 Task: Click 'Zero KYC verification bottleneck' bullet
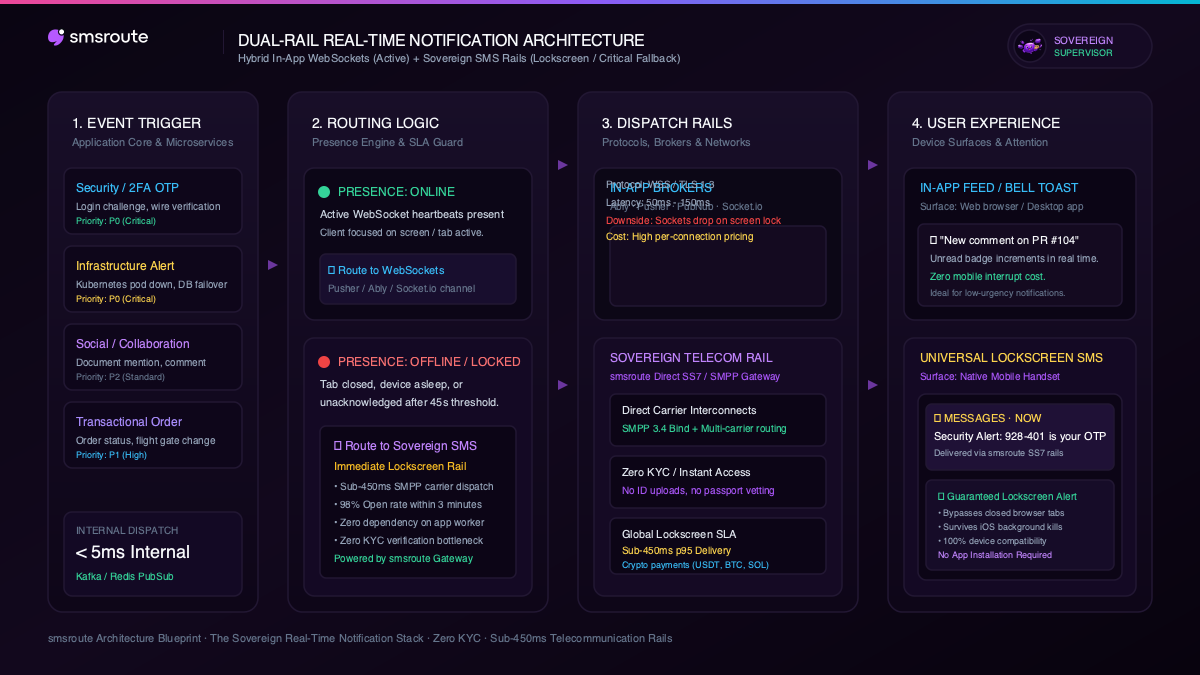408,540
